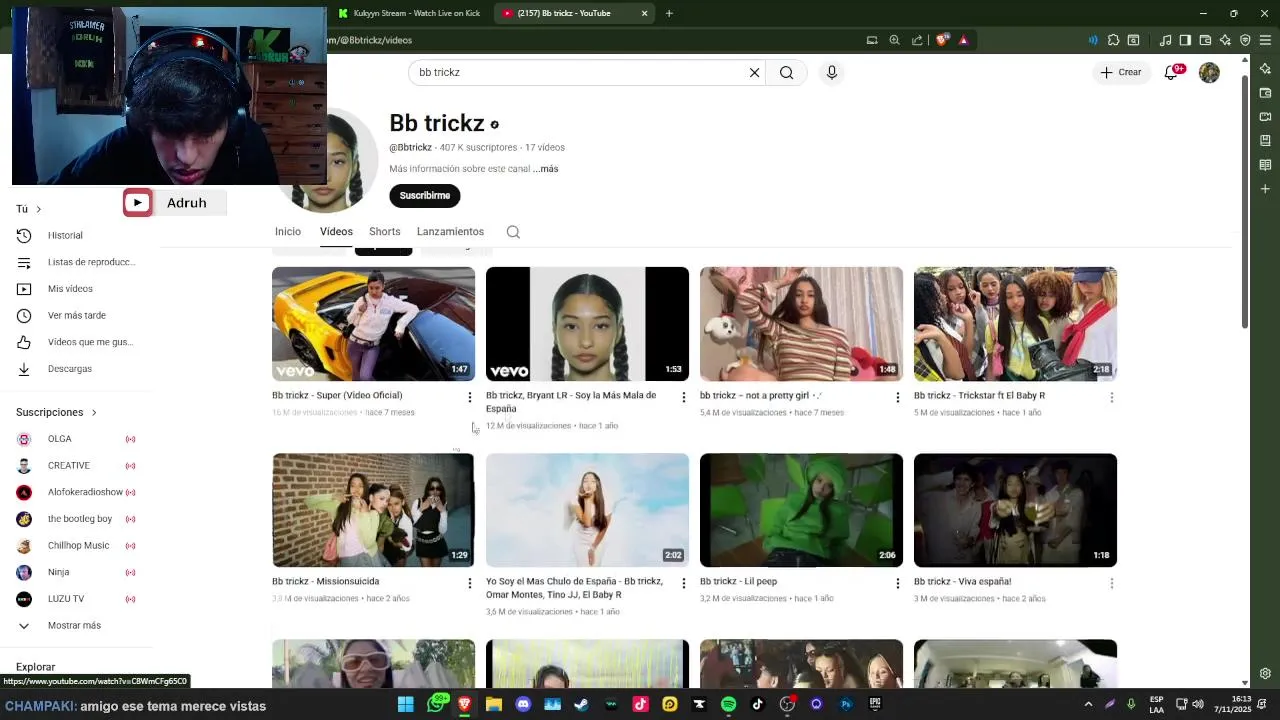Image resolution: width=1280 pixels, height=720 pixels.
Task: Show hidden system tray icons chevron
Action: 1088,704
